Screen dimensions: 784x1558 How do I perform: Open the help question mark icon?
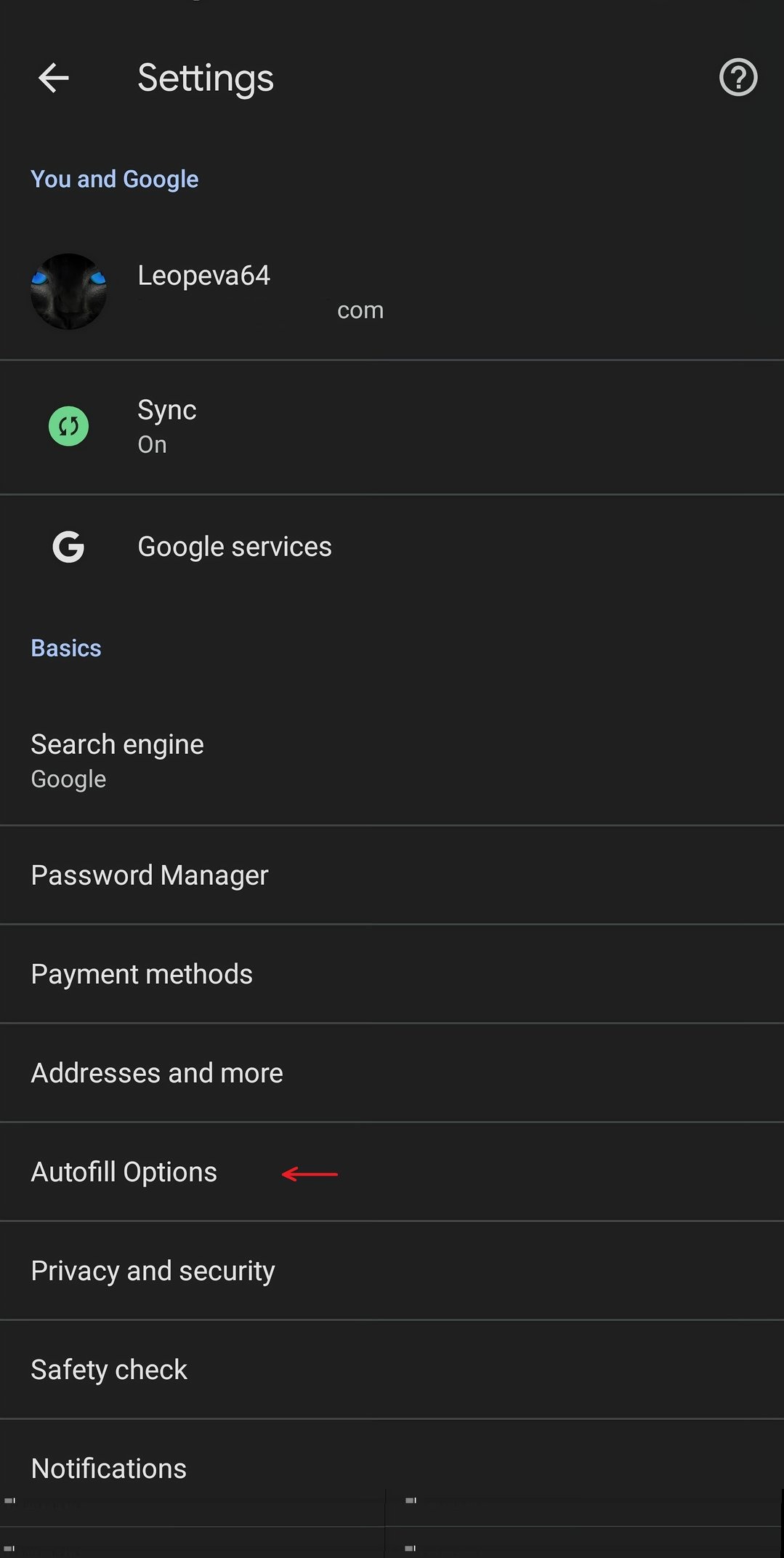[x=738, y=77]
